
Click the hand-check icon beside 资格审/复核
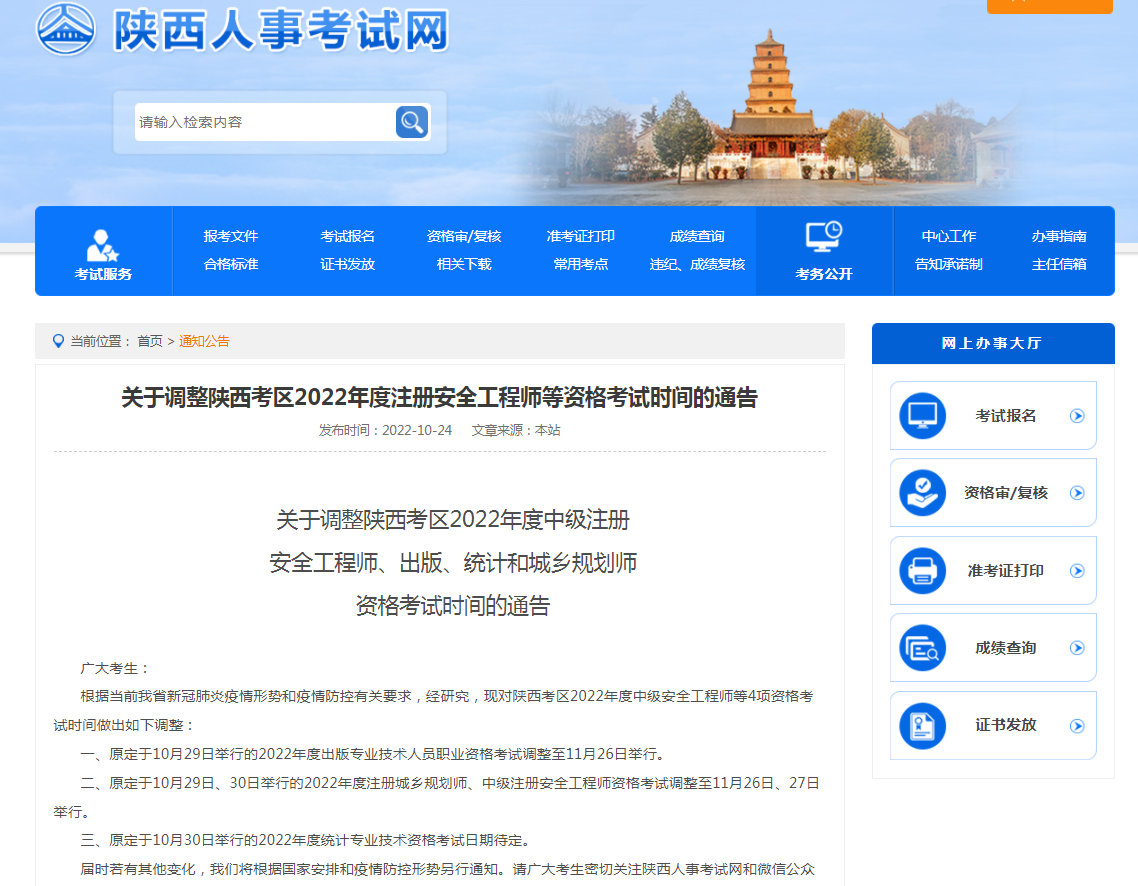[x=922, y=493]
